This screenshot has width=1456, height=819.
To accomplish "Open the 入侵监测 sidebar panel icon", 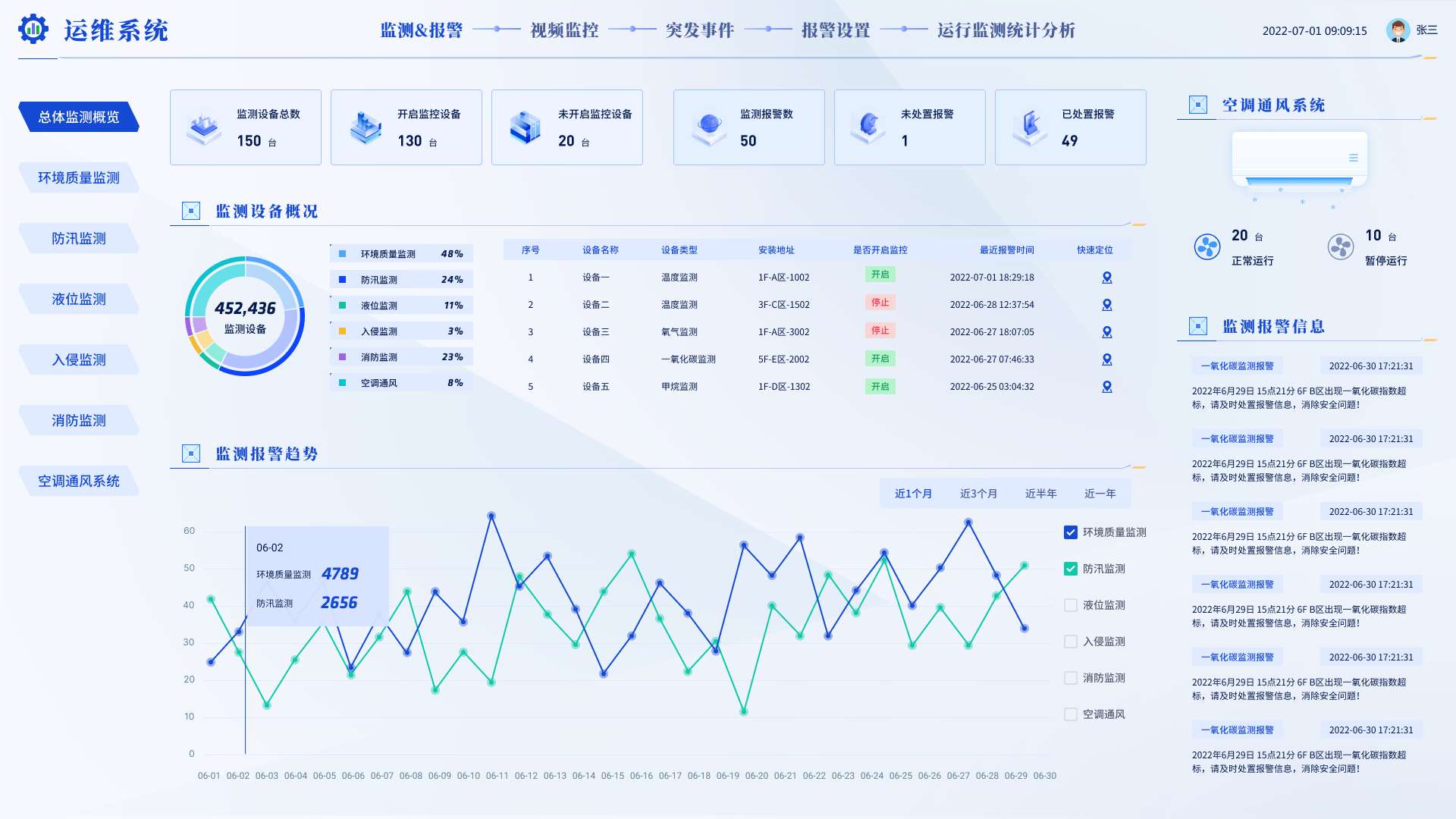I will 78,359.
